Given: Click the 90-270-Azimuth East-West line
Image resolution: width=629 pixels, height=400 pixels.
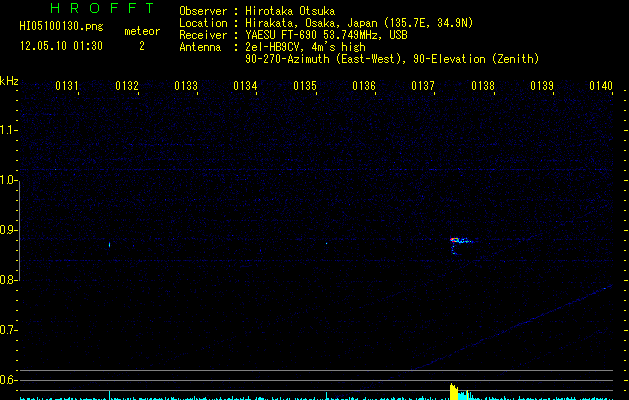Looking at the screenshot, I should [392, 59].
